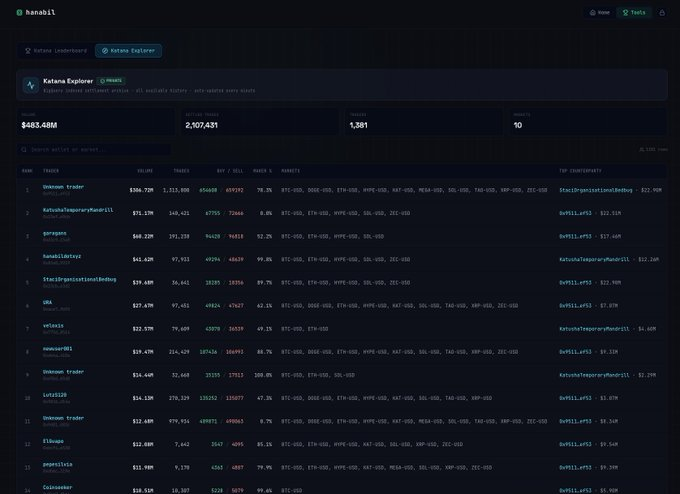The height and width of the screenshot is (494, 680).
Task: Open trader hanabildotxyz
Action: point(62,256)
